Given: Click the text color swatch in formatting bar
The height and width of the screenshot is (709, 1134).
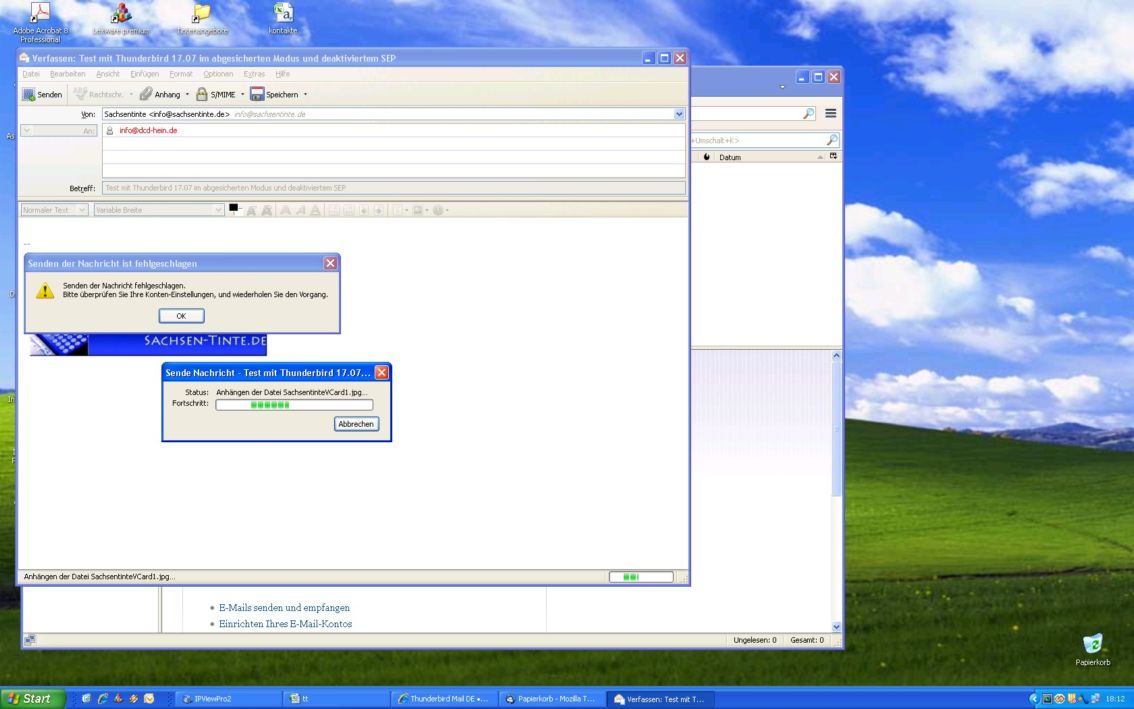Looking at the screenshot, I should [x=234, y=208].
